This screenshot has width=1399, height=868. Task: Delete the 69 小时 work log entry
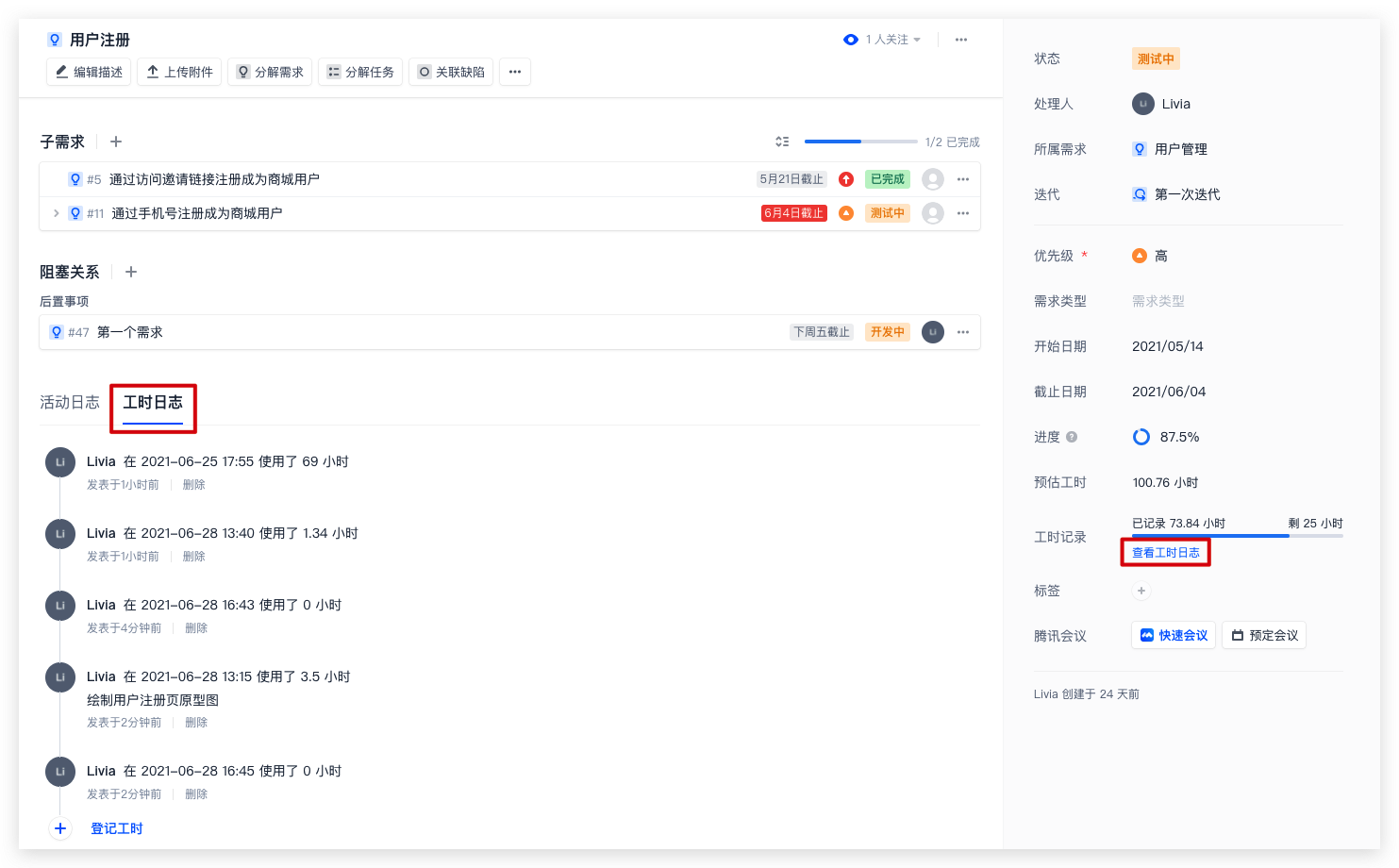click(194, 485)
